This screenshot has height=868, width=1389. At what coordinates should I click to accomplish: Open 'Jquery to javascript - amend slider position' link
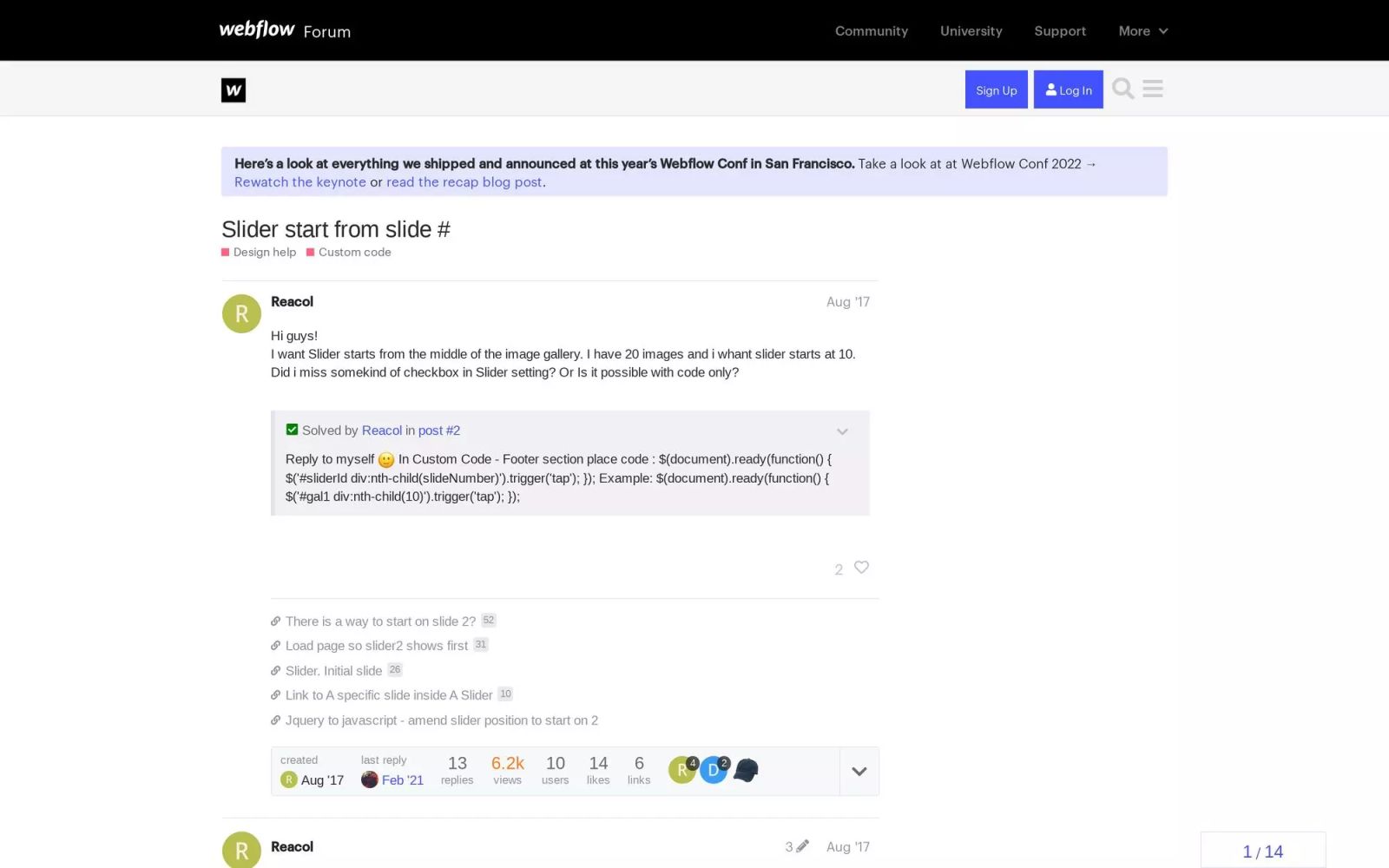pyautogui.click(x=442, y=720)
